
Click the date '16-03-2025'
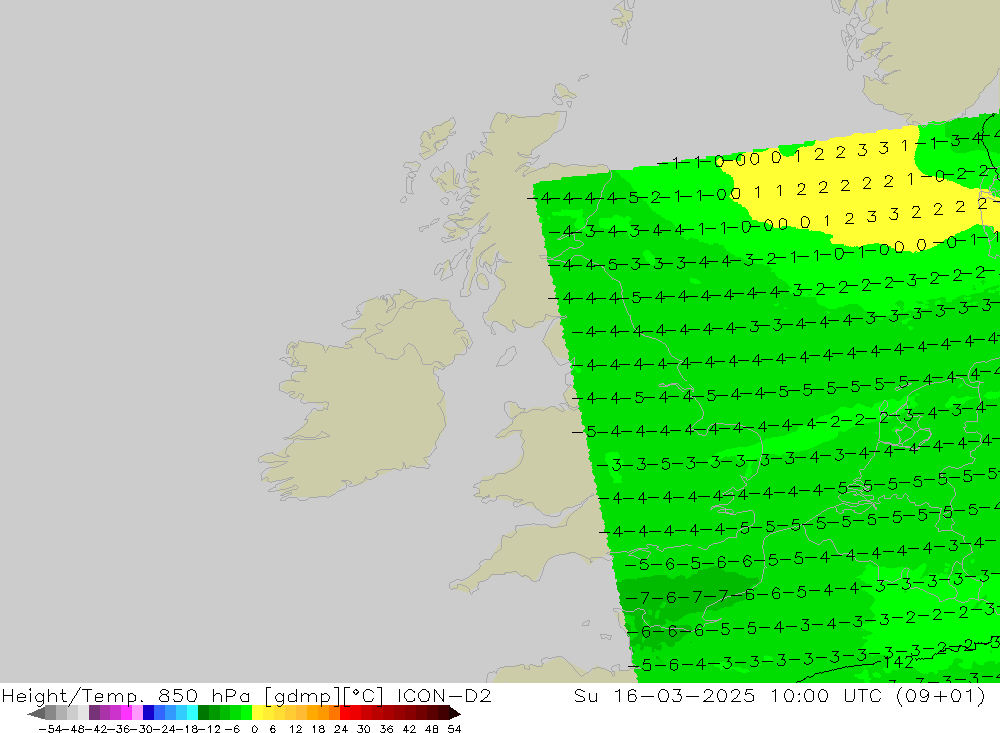(684, 695)
